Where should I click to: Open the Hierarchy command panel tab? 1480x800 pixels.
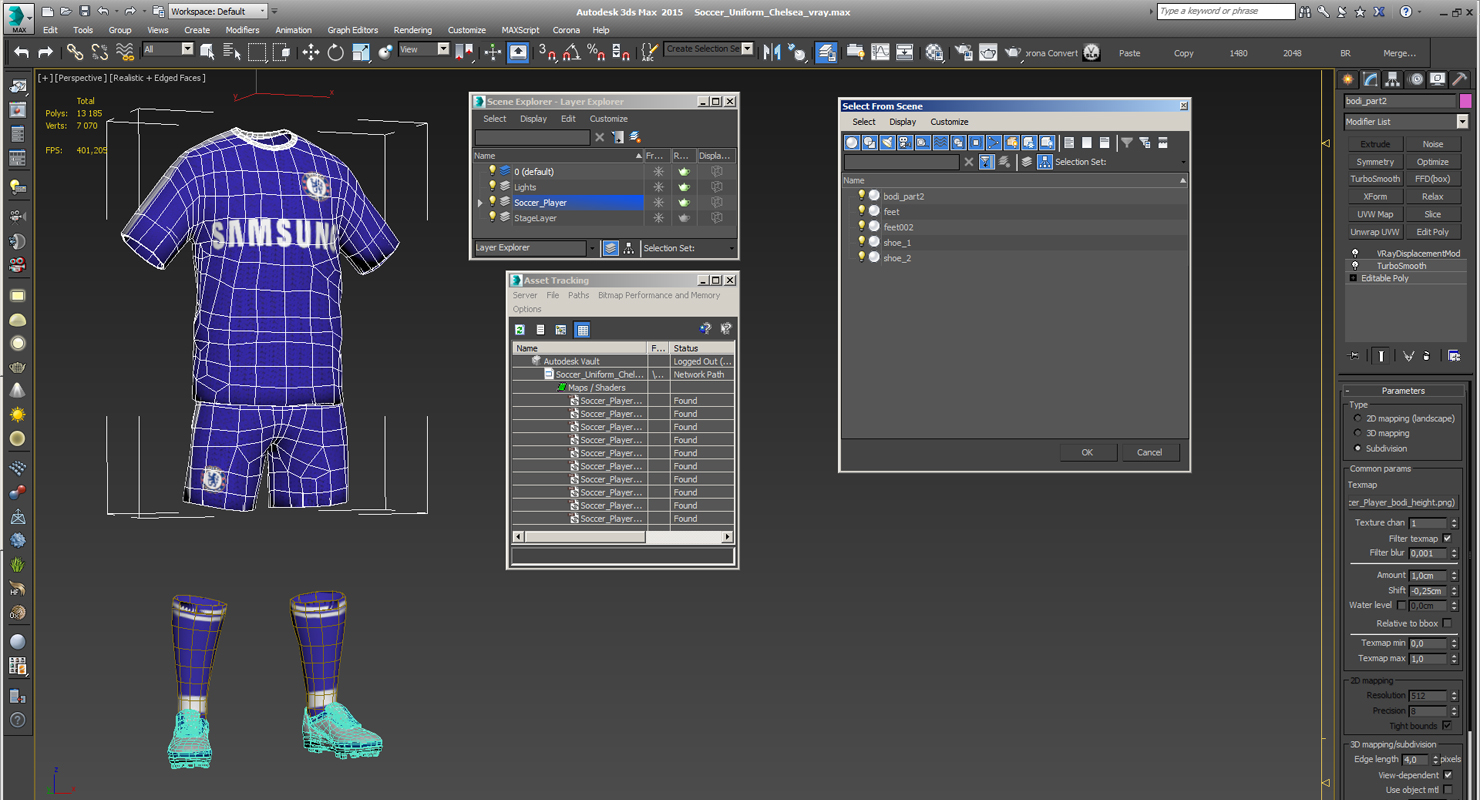(1393, 79)
